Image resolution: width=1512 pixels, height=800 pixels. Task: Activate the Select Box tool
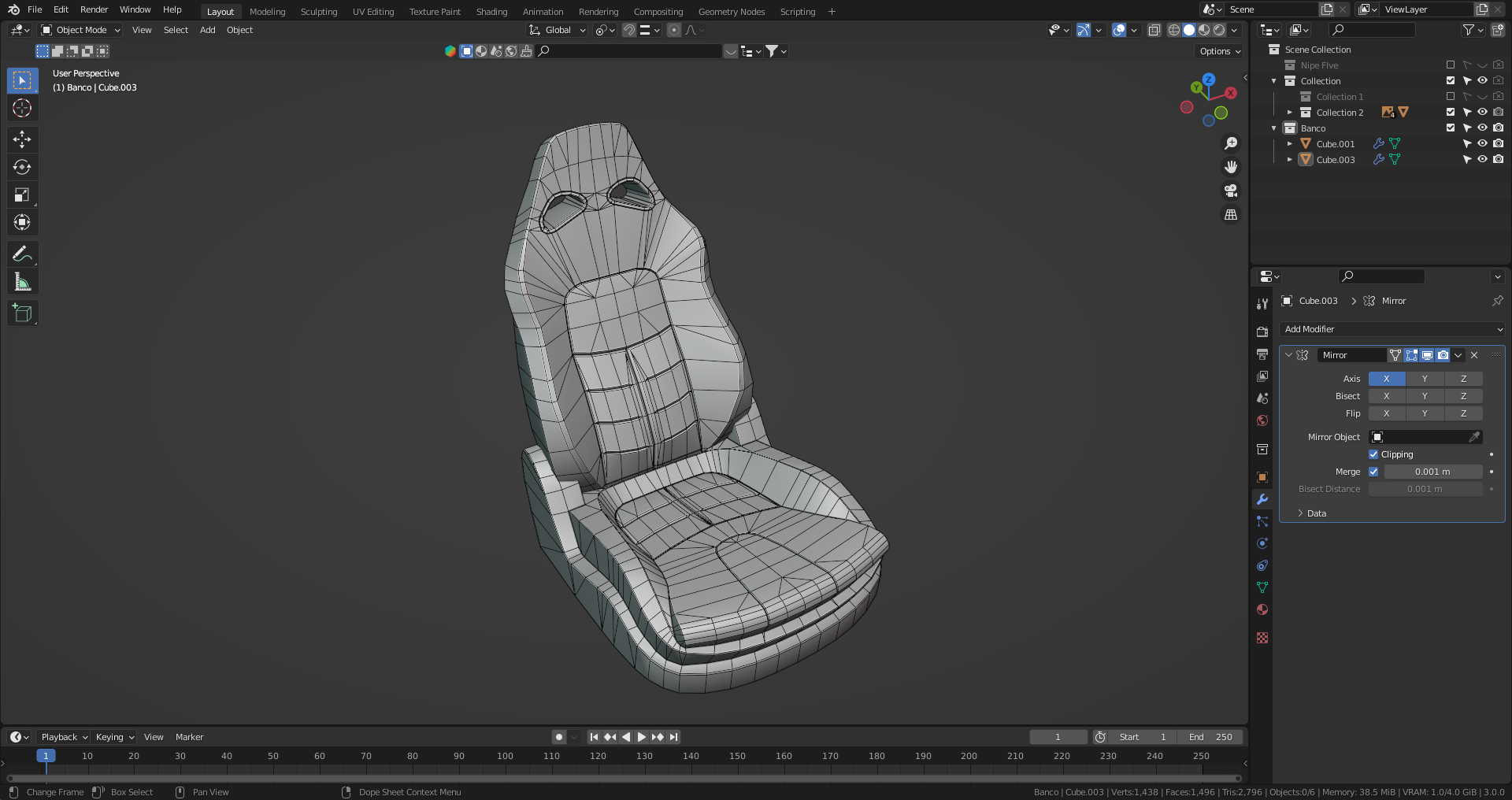coord(22,80)
